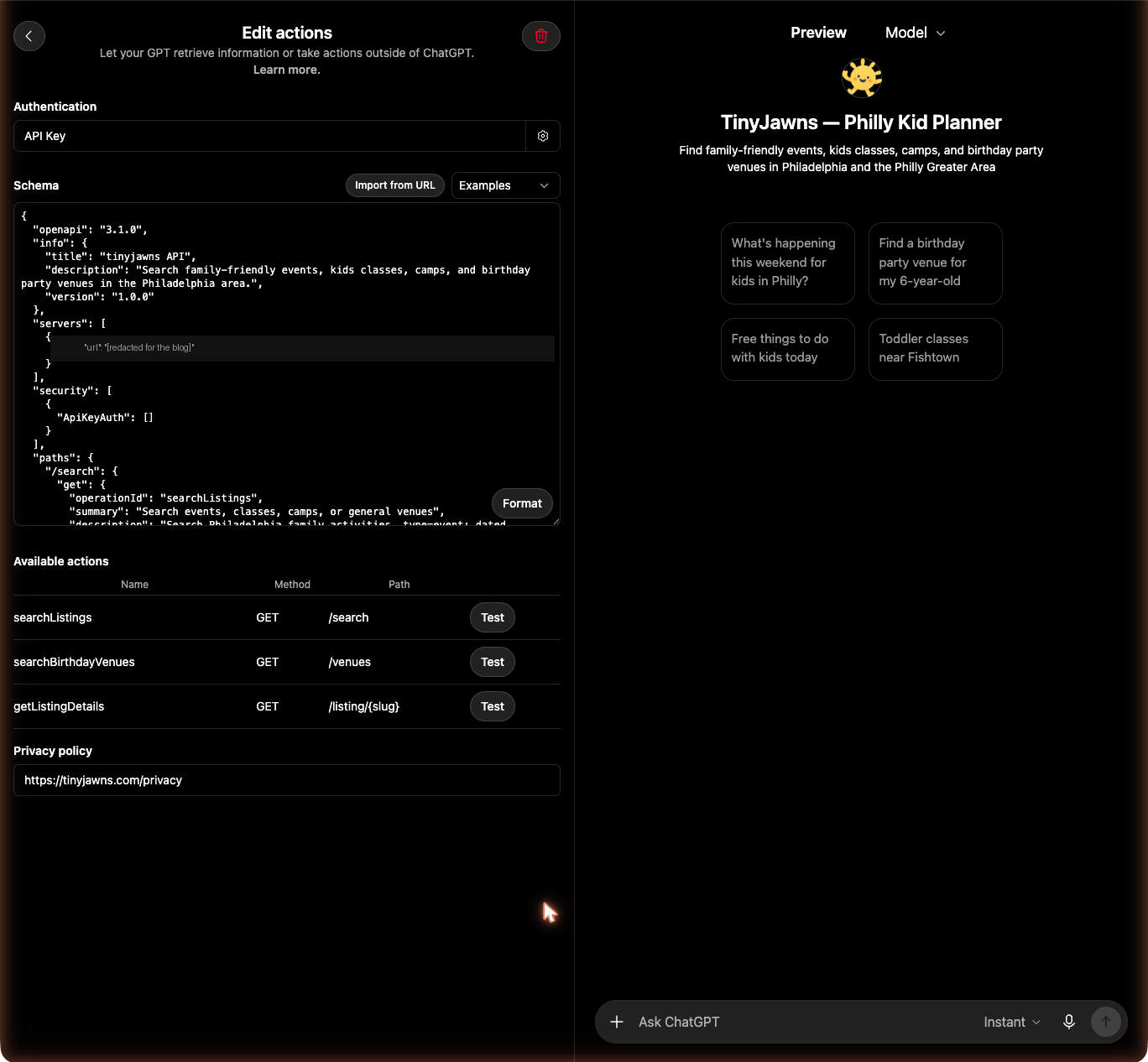
Task: Click the /search path cell
Action: click(x=349, y=617)
